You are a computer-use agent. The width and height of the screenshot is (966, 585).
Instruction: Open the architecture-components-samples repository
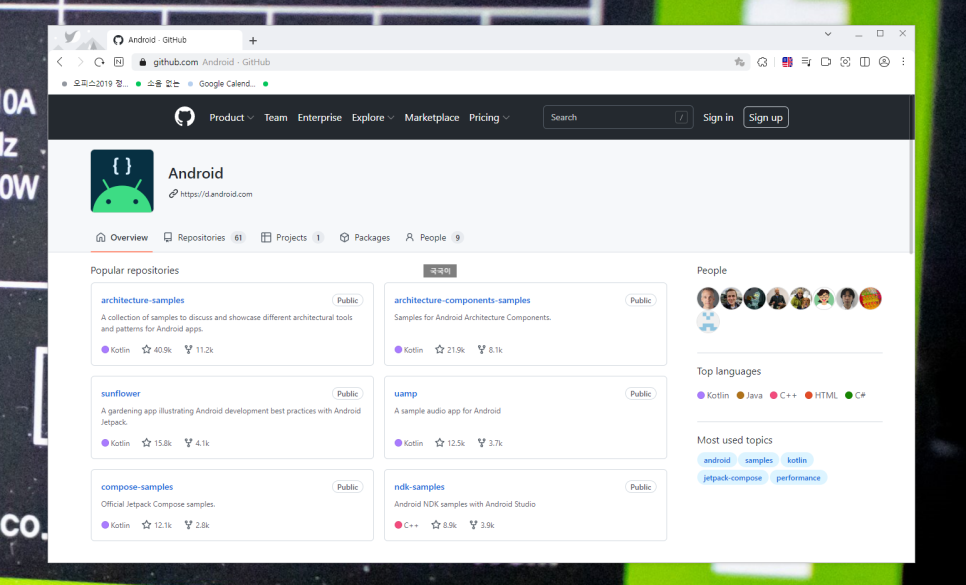tap(462, 301)
